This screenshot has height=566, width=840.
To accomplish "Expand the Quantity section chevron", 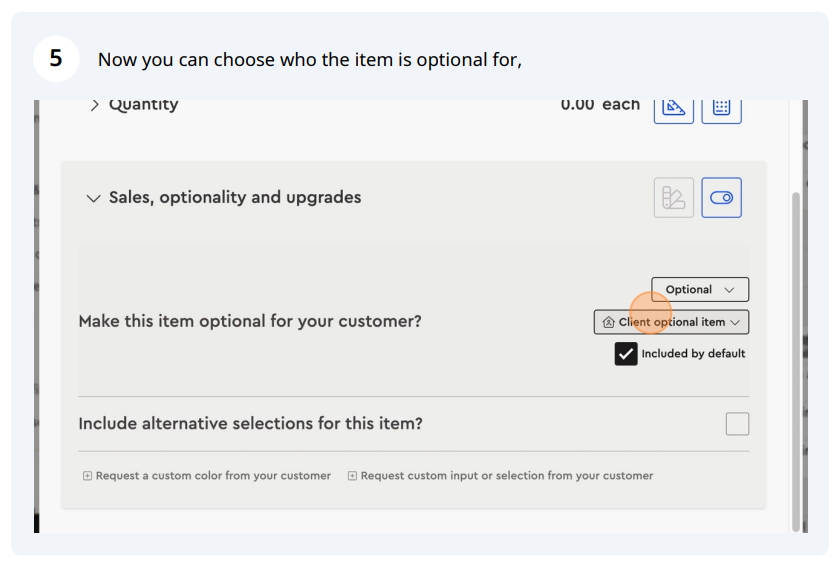I will click(x=94, y=105).
